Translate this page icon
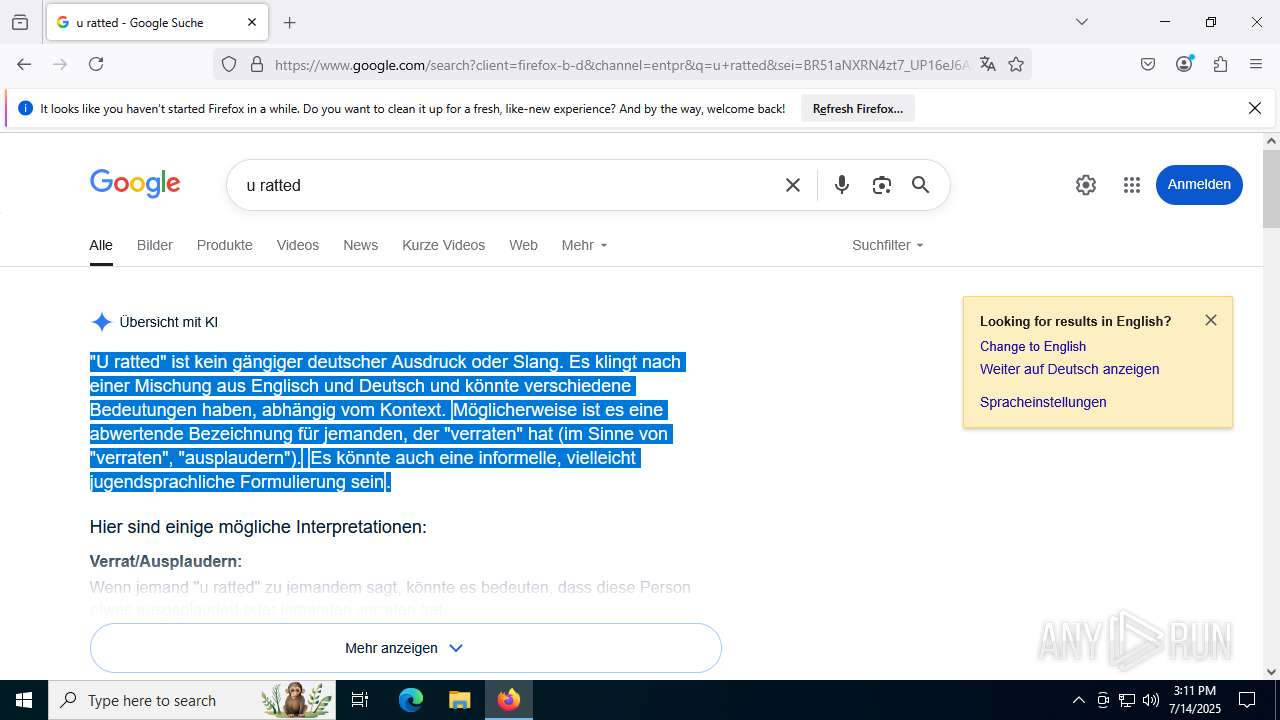Screen dimensions: 1280x720 [x=988, y=64]
